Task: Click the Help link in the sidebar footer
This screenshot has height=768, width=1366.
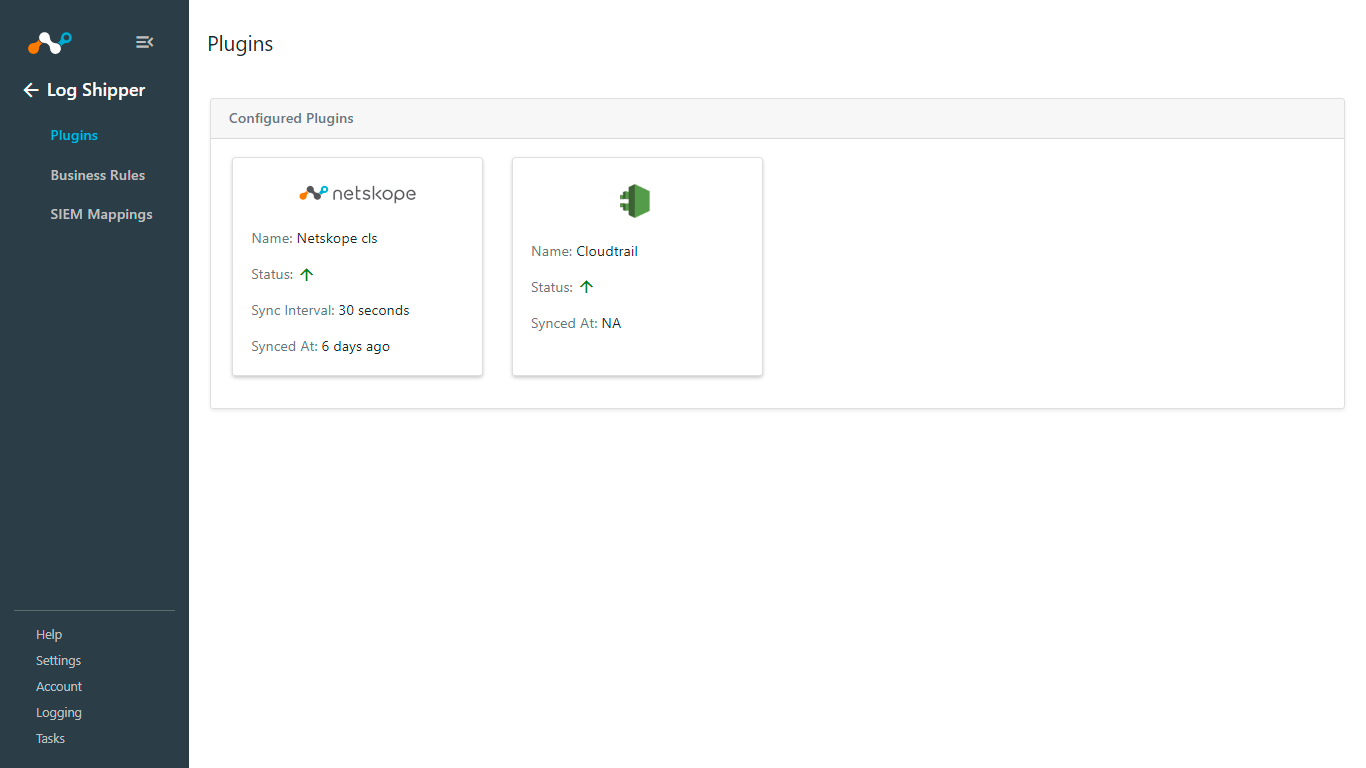Action: (x=49, y=634)
